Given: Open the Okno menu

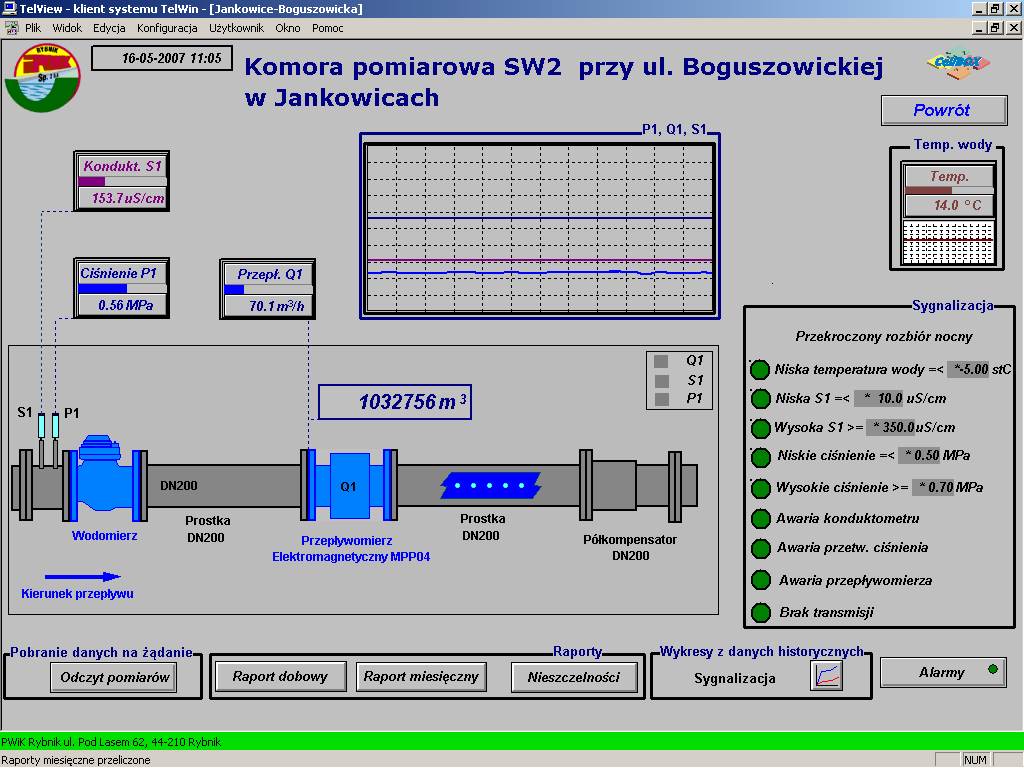Looking at the screenshot, I should click(x=288, y=28).
